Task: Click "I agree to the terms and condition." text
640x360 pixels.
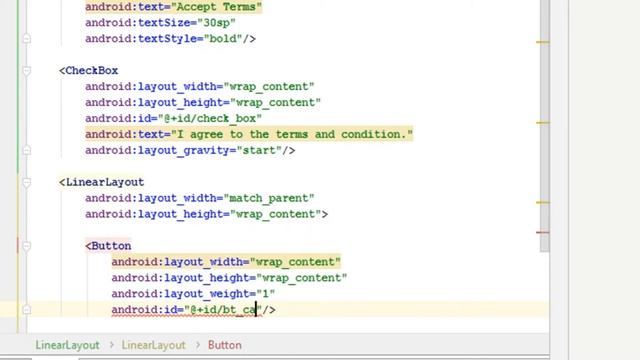Action: click(292, 134)
